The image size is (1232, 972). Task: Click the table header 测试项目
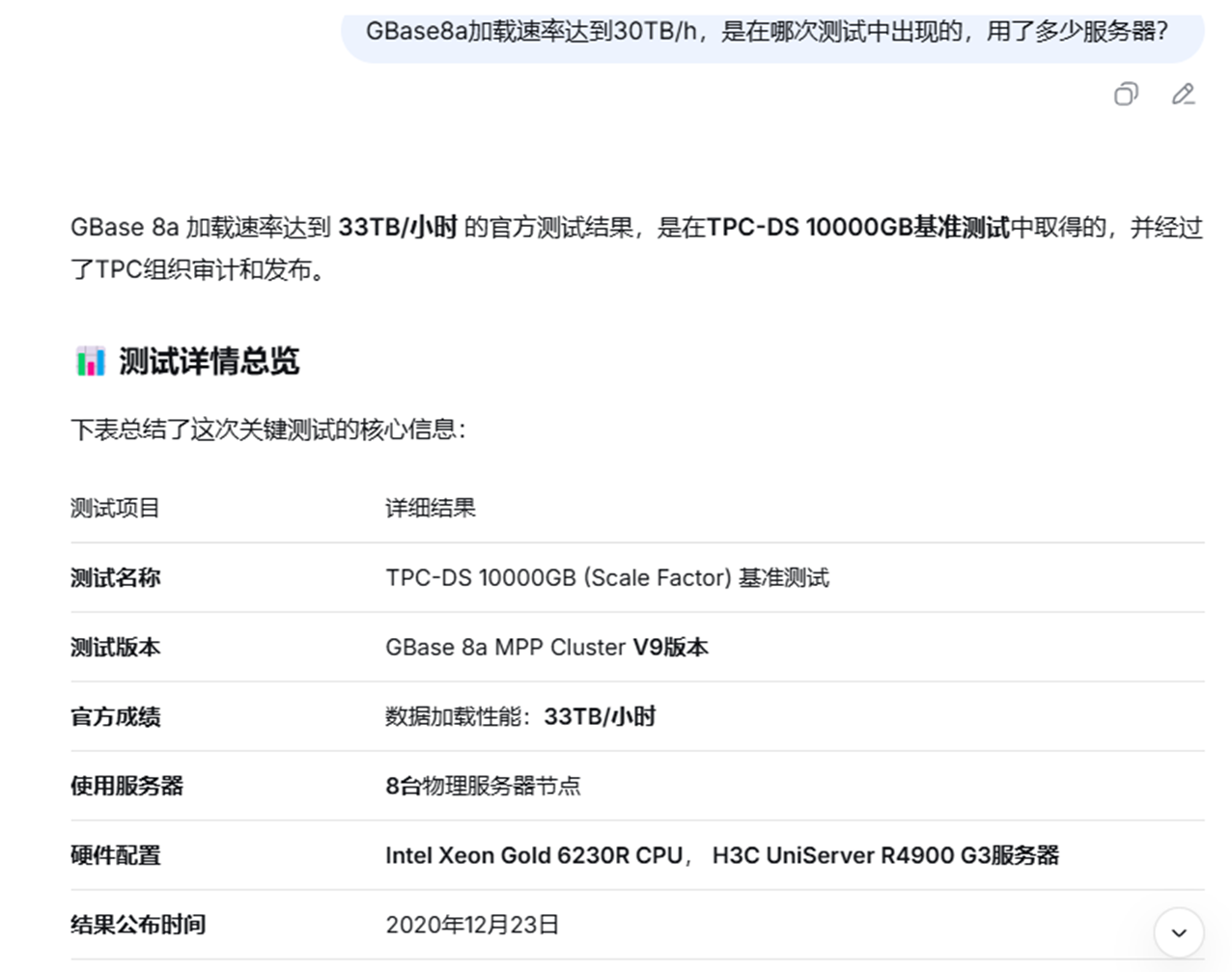click(x=115, y=509)
